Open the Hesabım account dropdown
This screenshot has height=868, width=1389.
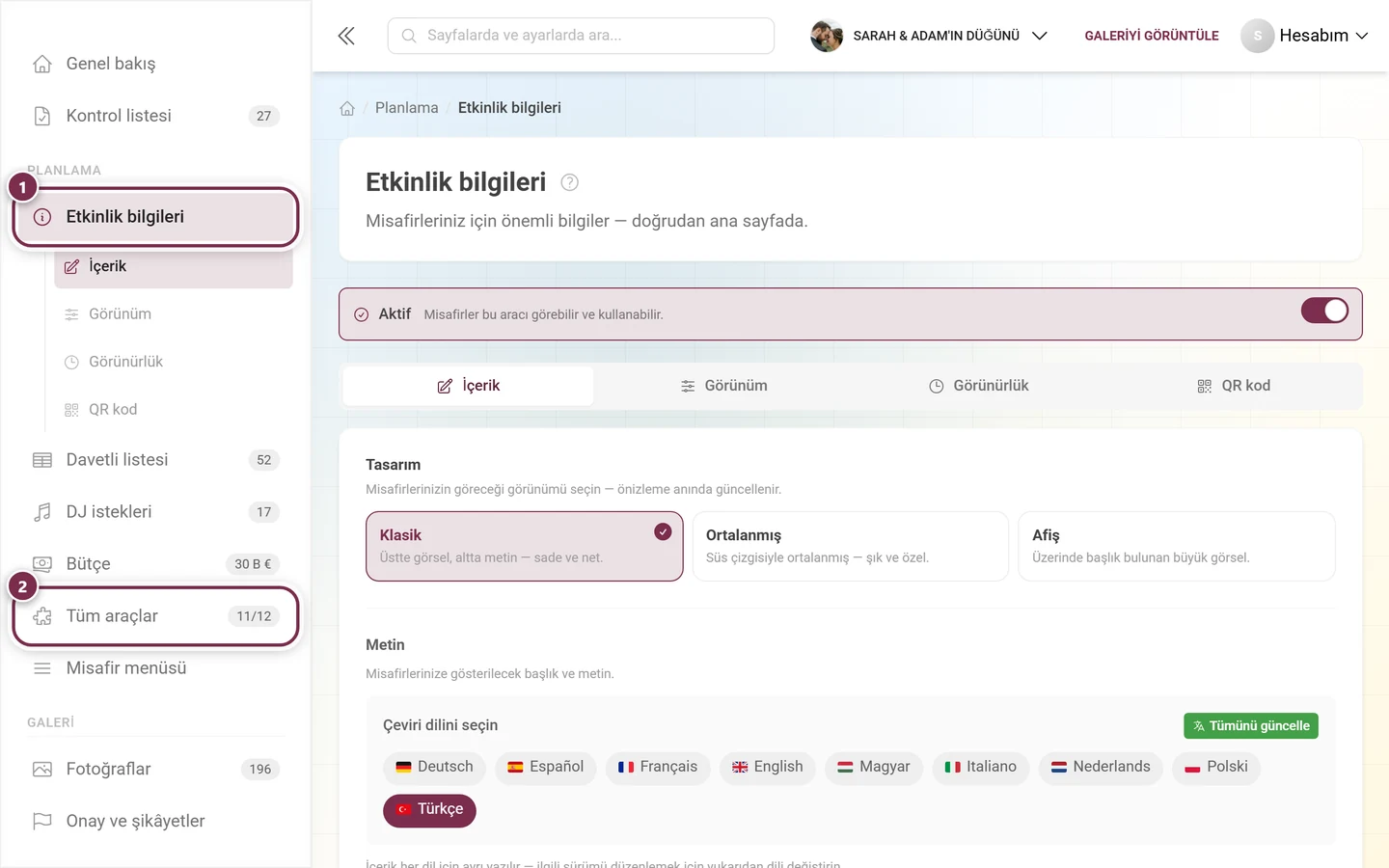click(x=1305, y=36)
